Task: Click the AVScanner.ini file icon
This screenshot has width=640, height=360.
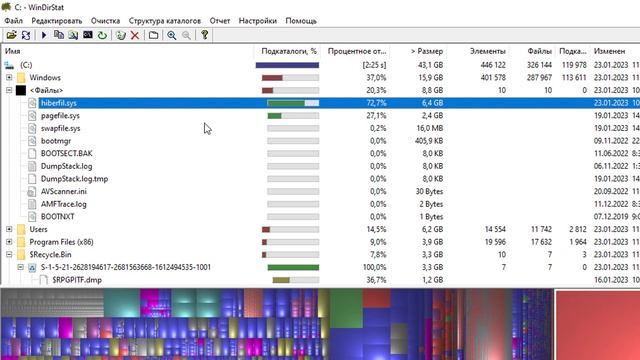Action: (32, 191)
